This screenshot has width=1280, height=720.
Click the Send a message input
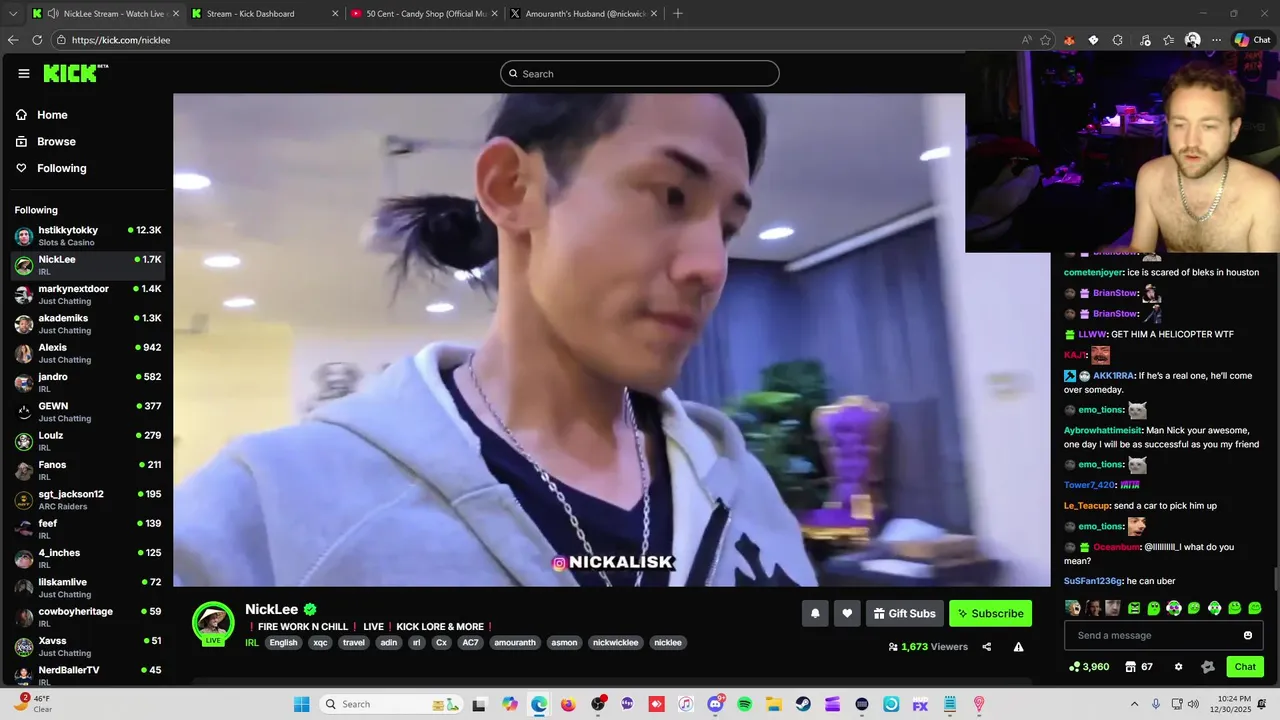pos(1163,635)
